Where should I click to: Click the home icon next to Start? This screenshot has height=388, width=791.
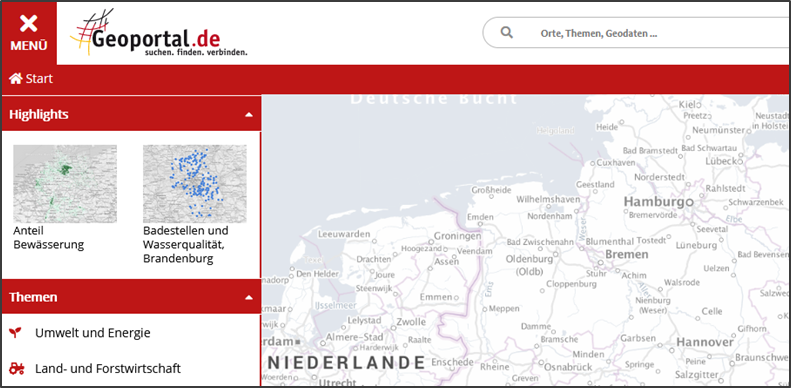click(x=16, y=79)
